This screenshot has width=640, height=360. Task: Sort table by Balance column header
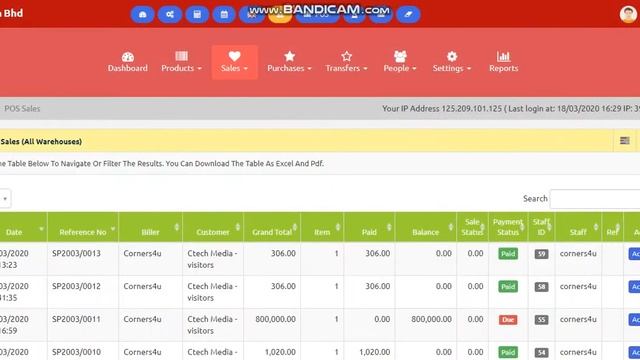[426, 227]
